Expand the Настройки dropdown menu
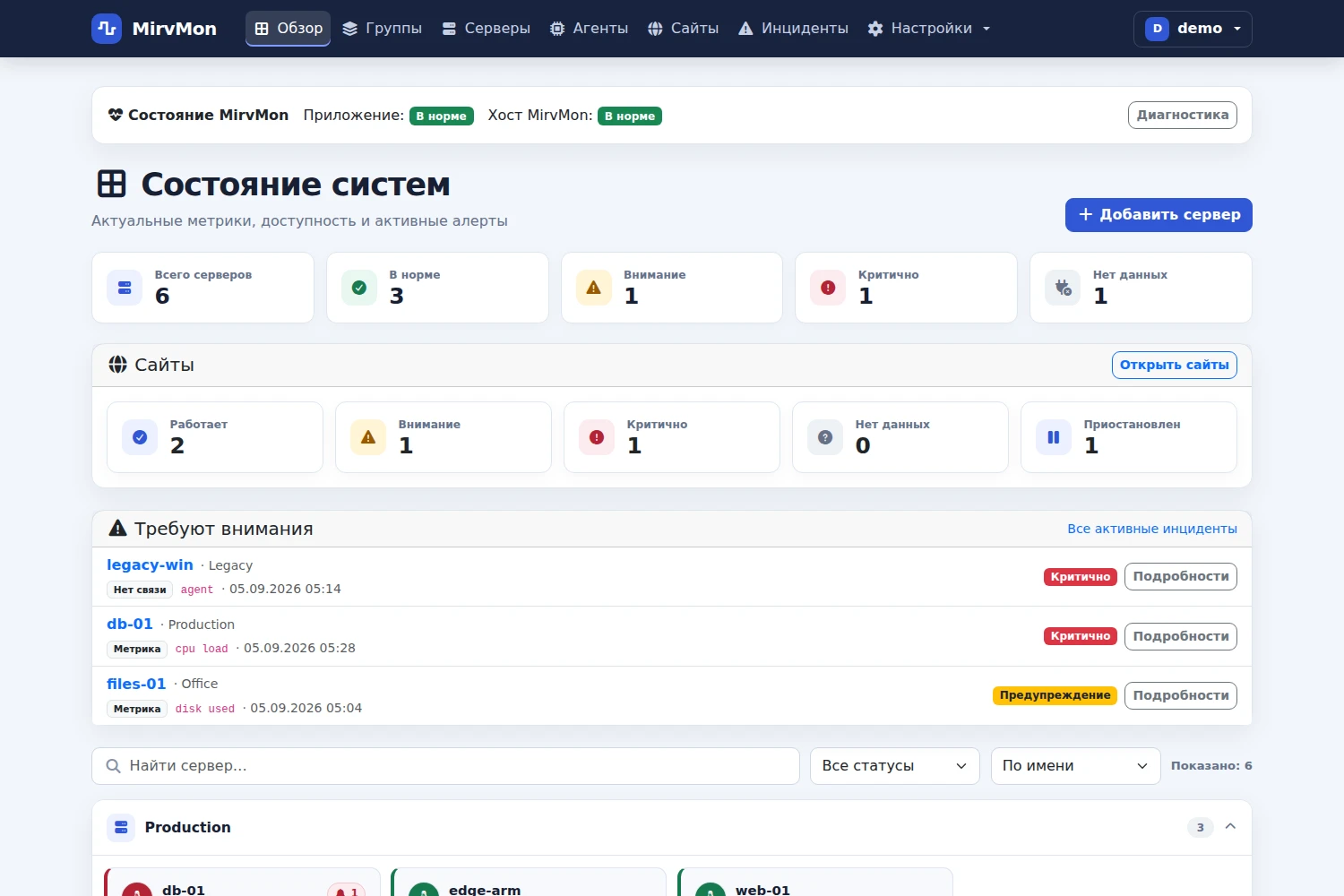The width and height of the screenshot is (1344, 896). click(x=929, y=29)
